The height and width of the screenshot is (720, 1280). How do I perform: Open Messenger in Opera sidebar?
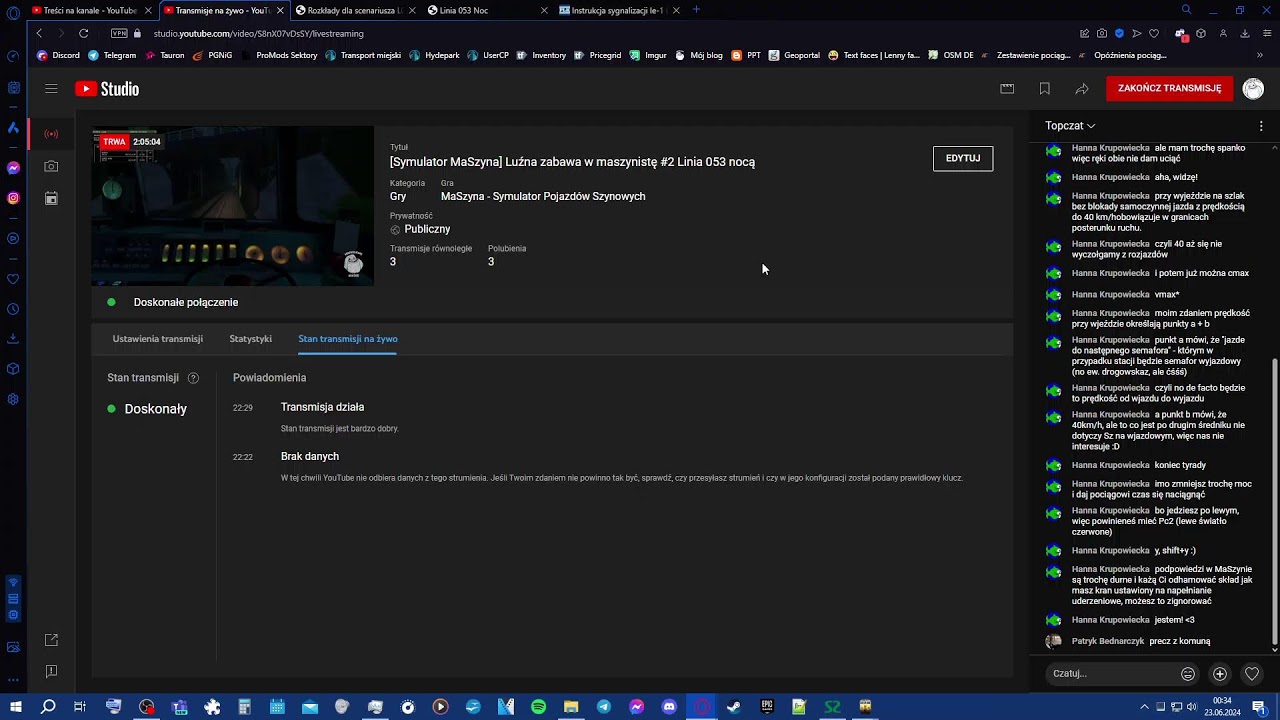click(x=13, y=167)
